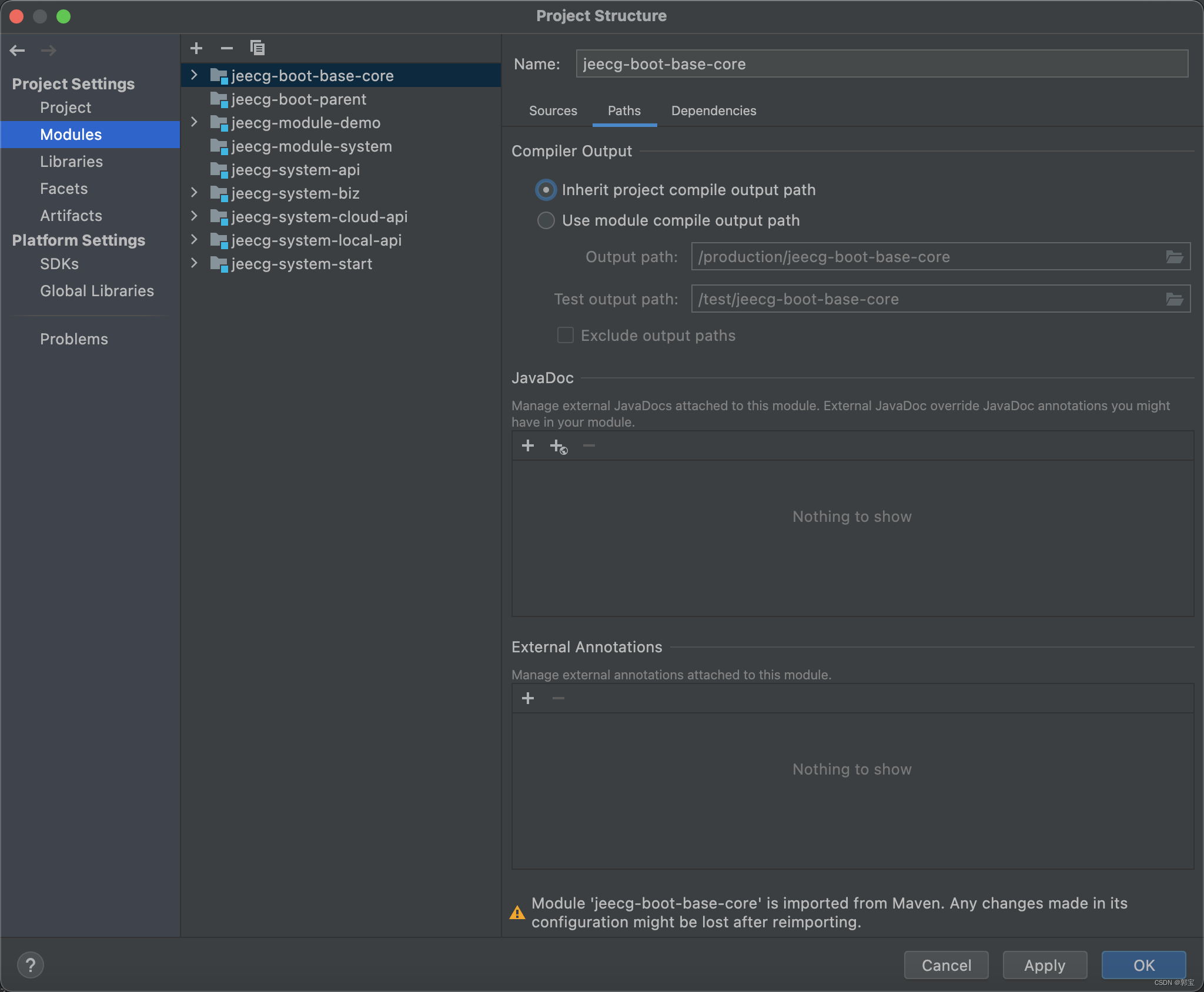Image resolution: width=1204 pixels, height=992 pixels.
Task: Browse for Test output path folder icon
Action: coord(1174,299)
